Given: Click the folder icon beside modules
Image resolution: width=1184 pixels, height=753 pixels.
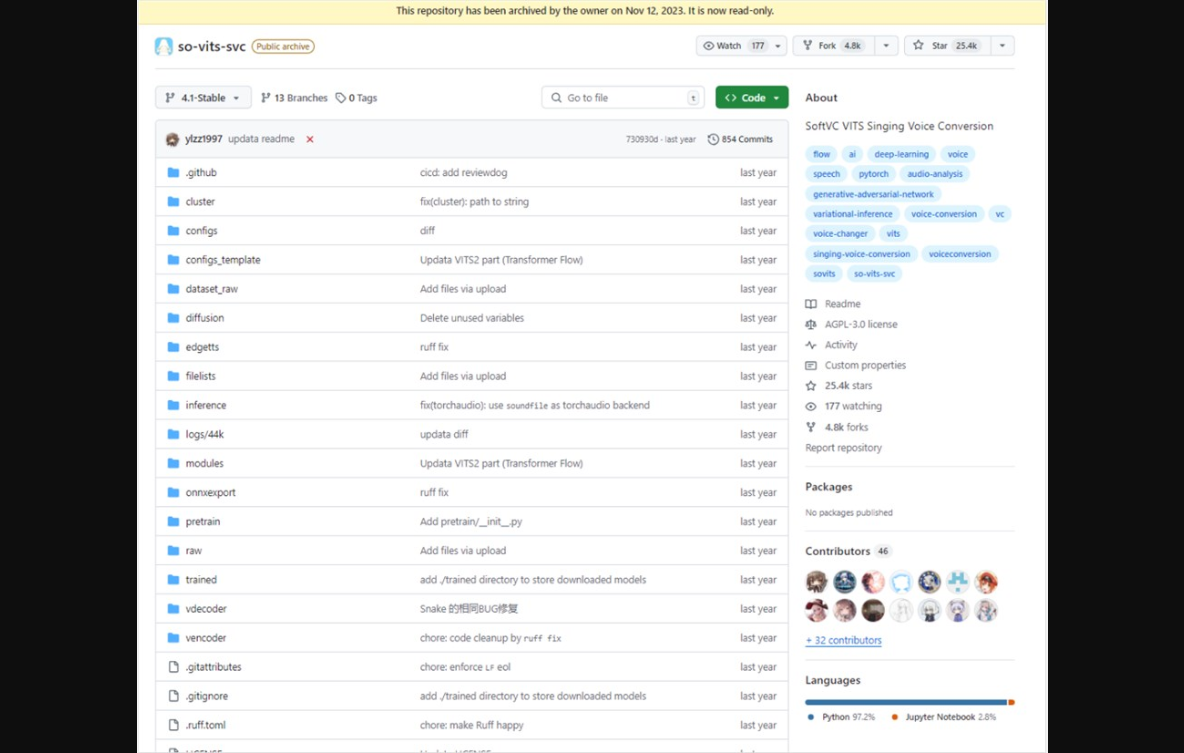Looking at the screenshot, I should [173, 463].
